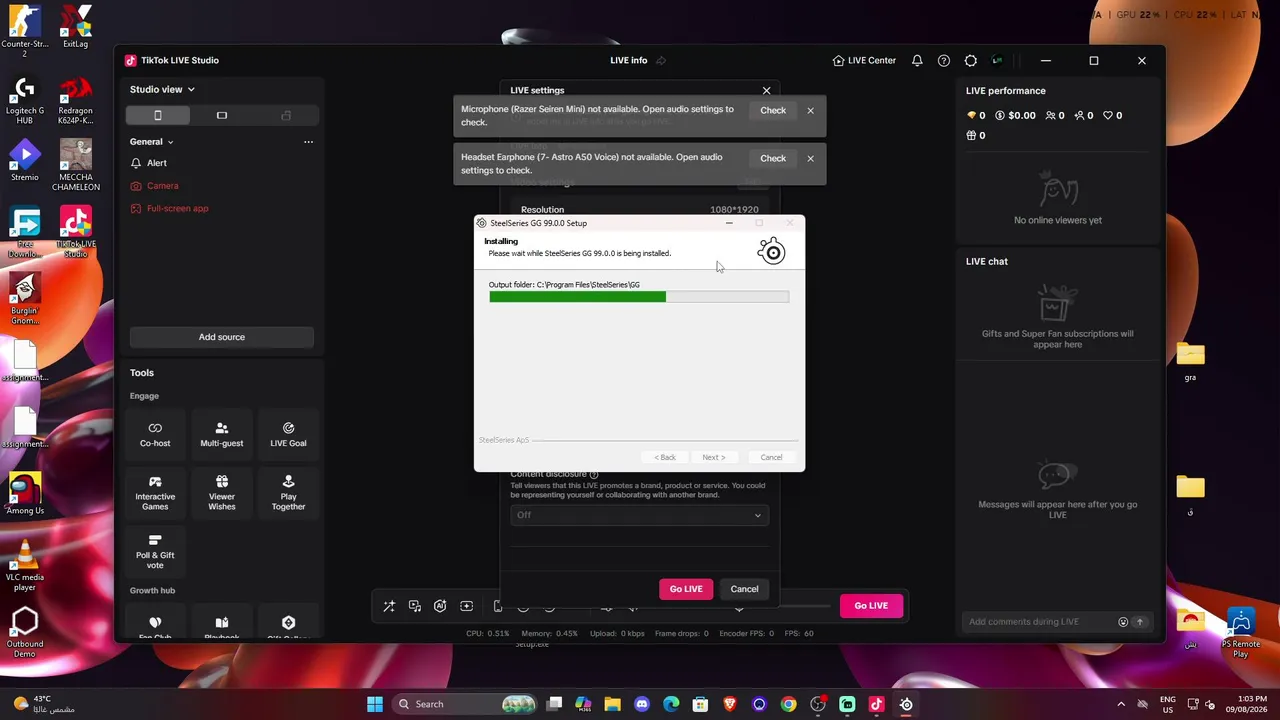Viewport: 1280px width, 720px height.
Task: Dismiss the Razer microphone notification
Action: point(811,110)
